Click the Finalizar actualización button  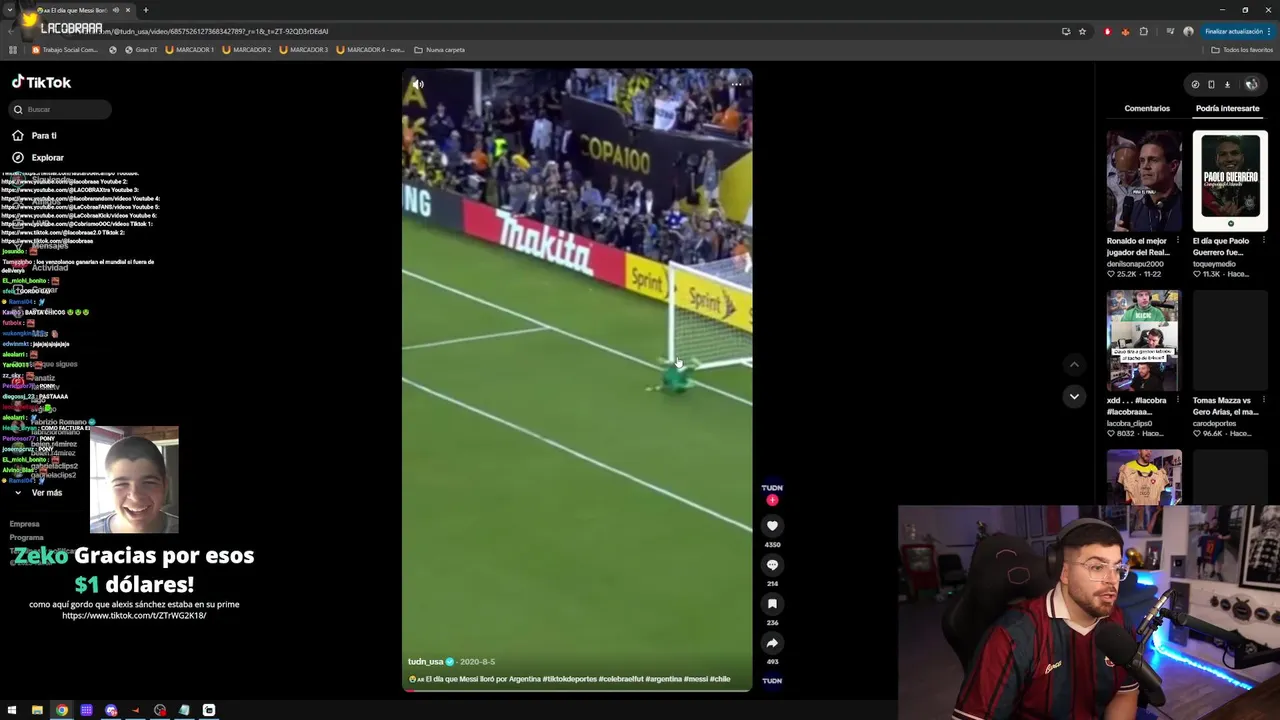[x=1238, y=31]
